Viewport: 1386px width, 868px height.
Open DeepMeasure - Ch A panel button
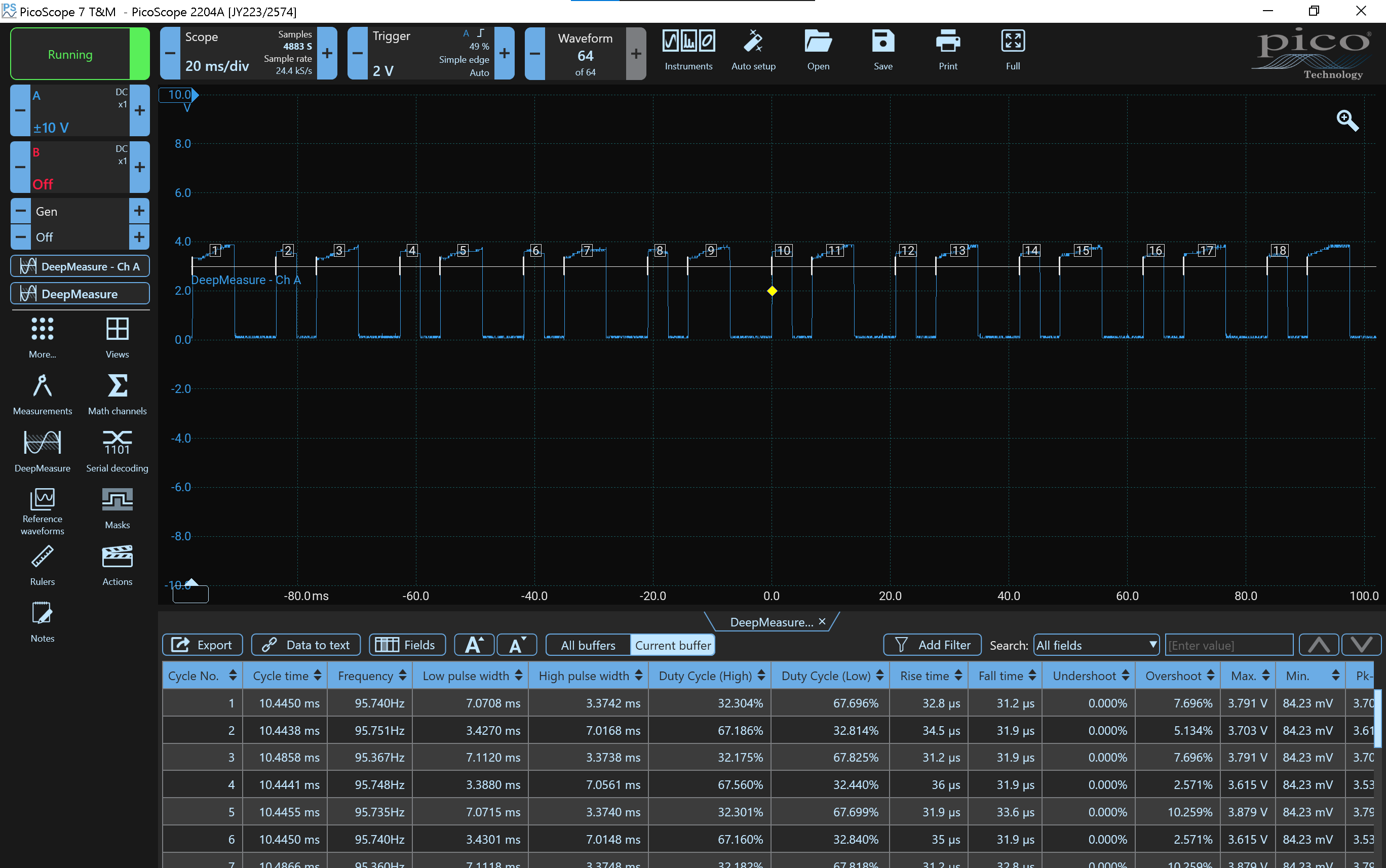point(80,266)
